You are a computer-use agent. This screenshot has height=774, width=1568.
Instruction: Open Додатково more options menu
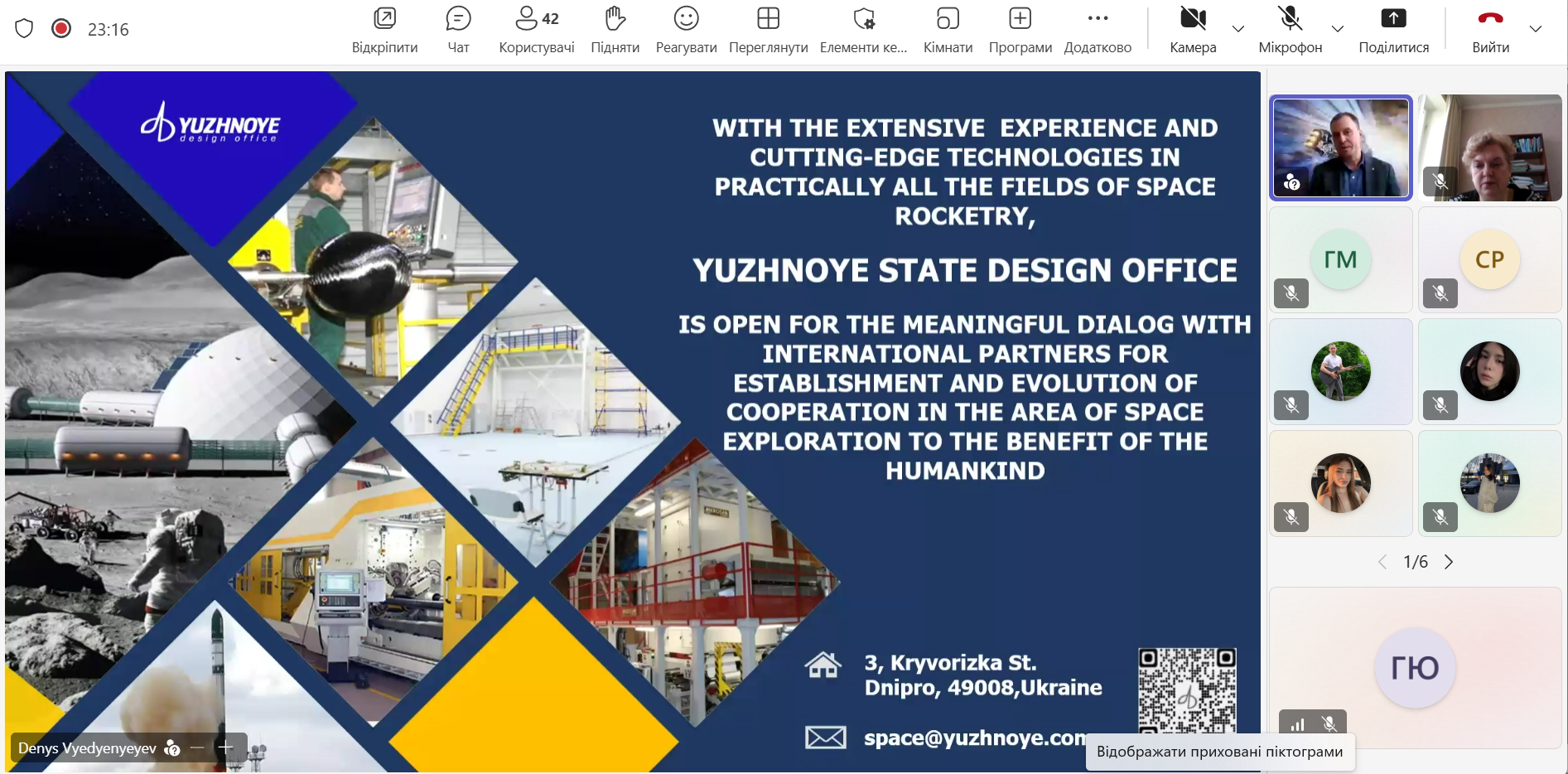tap(1098, 29)
